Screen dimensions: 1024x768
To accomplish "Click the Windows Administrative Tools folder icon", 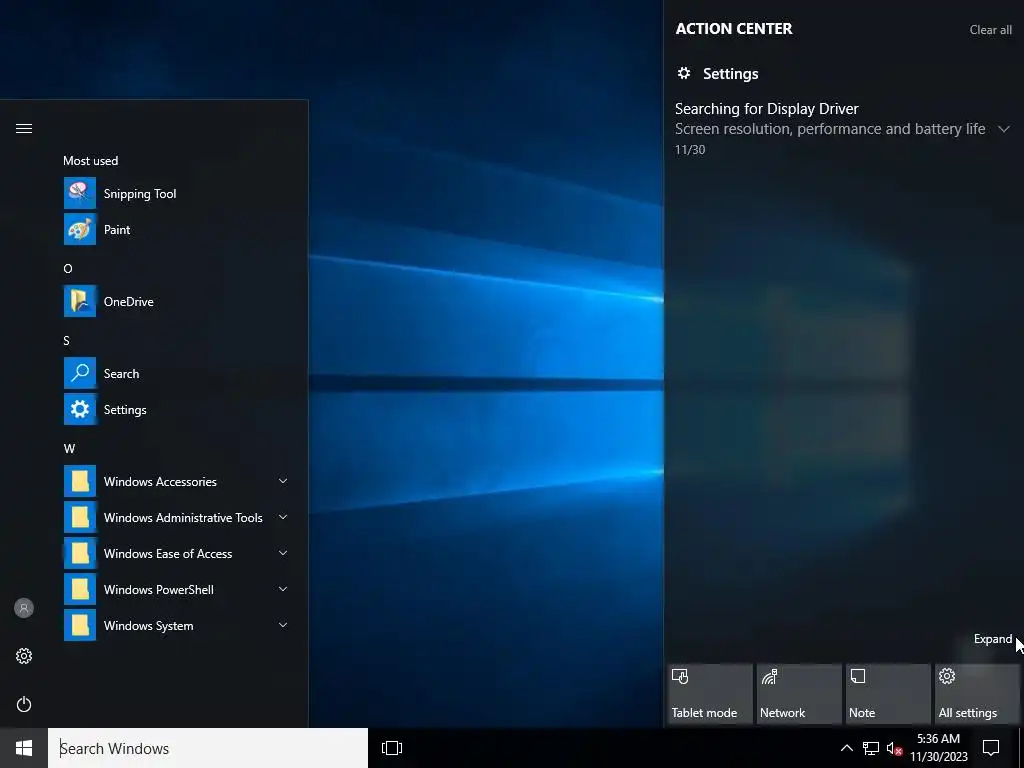I will (80, 517).
